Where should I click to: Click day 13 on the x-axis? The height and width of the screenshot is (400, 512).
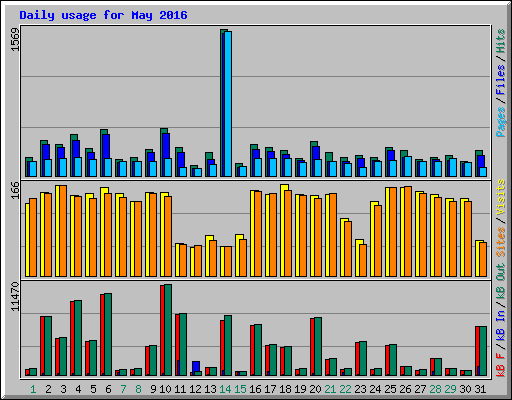tap(210, 389)
